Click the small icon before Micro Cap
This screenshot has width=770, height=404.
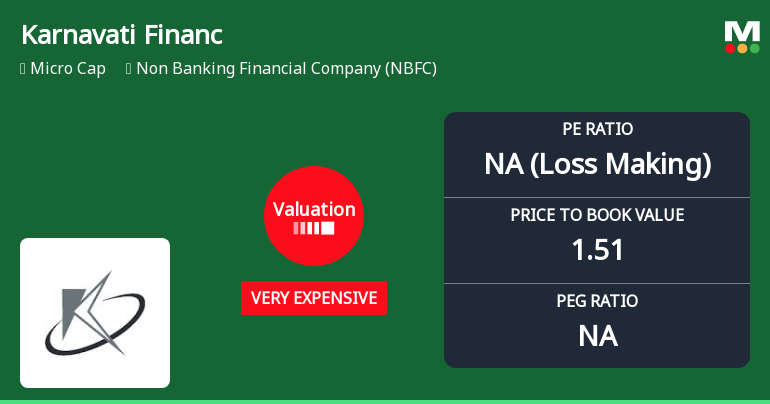click(23, 69)
